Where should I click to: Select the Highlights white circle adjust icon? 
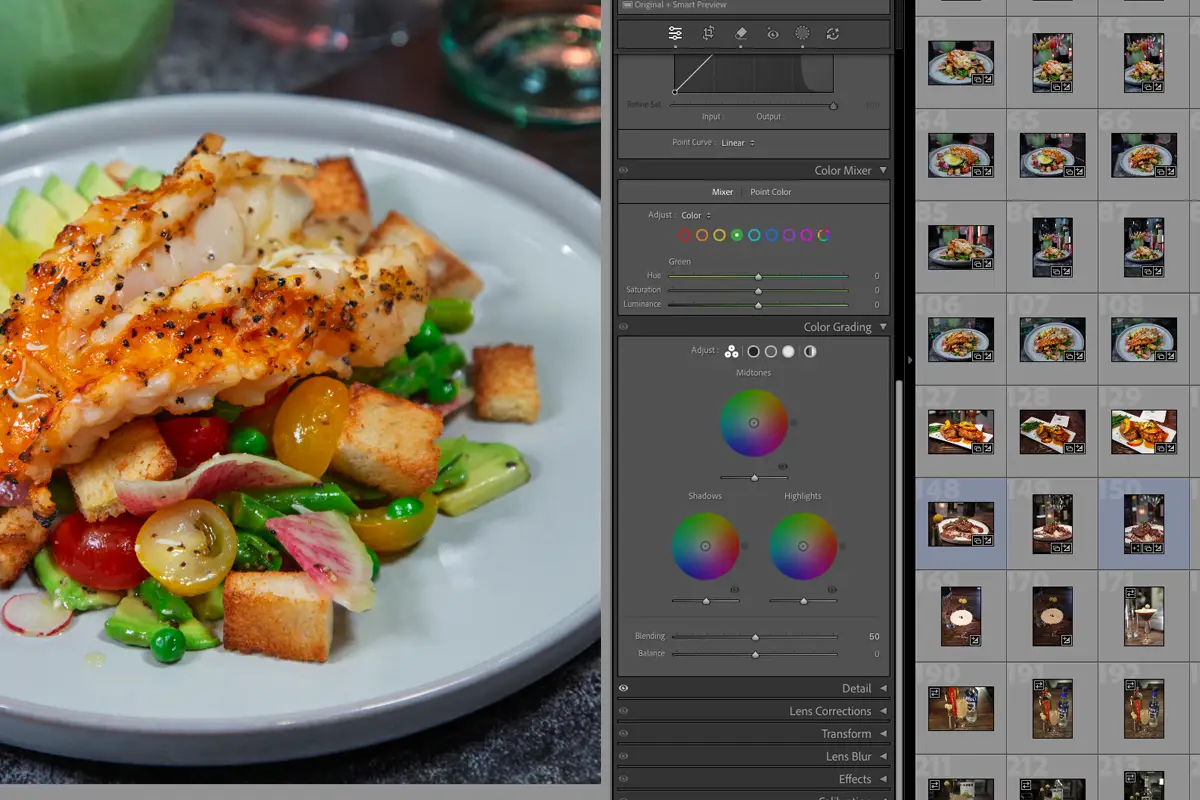point(789,351)
